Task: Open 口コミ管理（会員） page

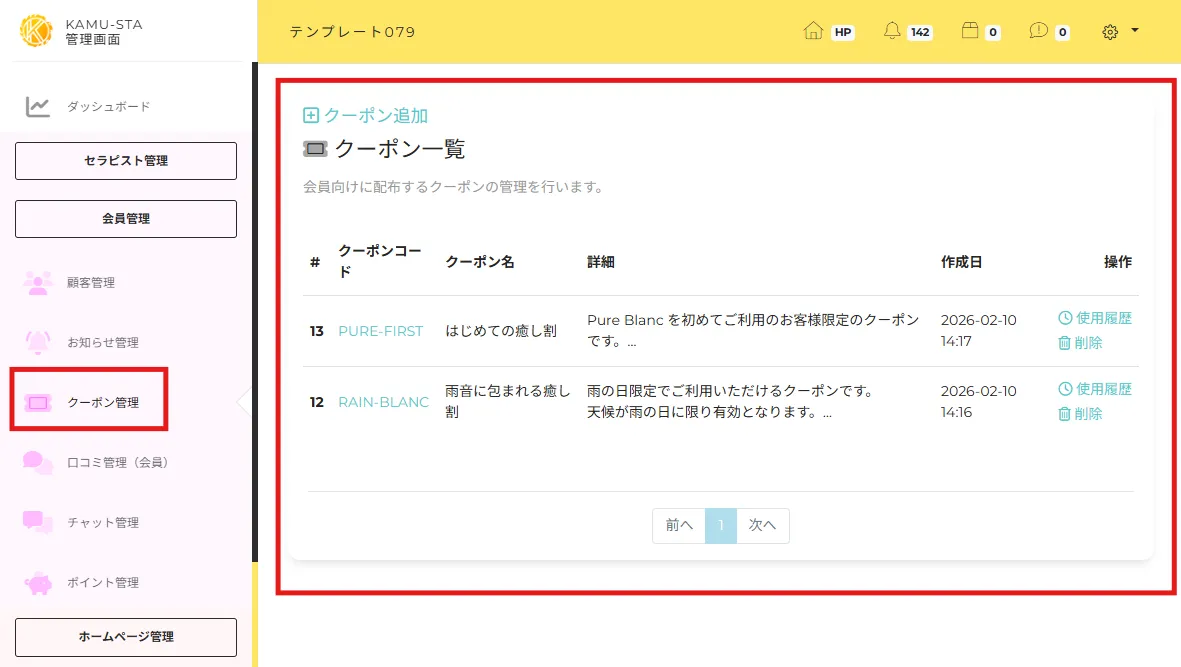Action: (117, 463)
